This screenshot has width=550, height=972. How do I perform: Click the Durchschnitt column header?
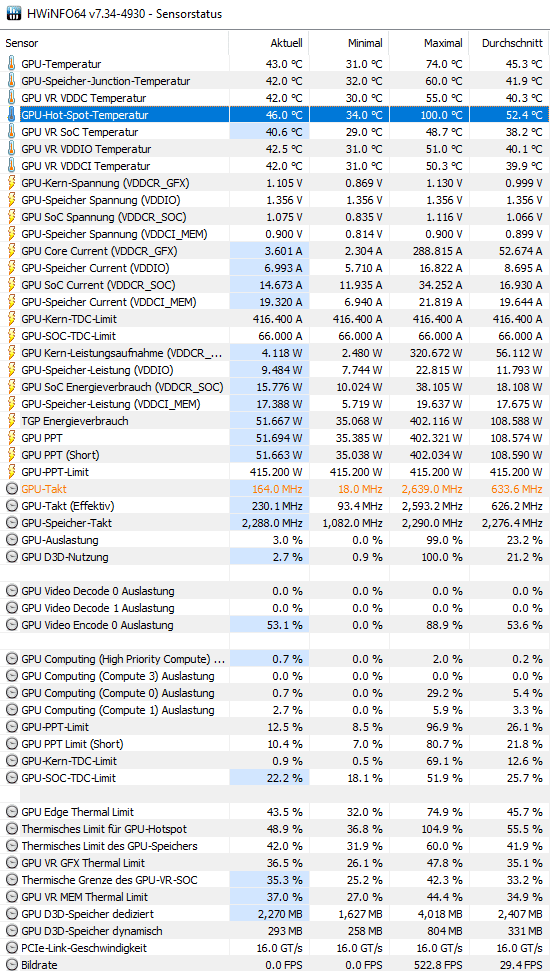click(x=510, y=43)
